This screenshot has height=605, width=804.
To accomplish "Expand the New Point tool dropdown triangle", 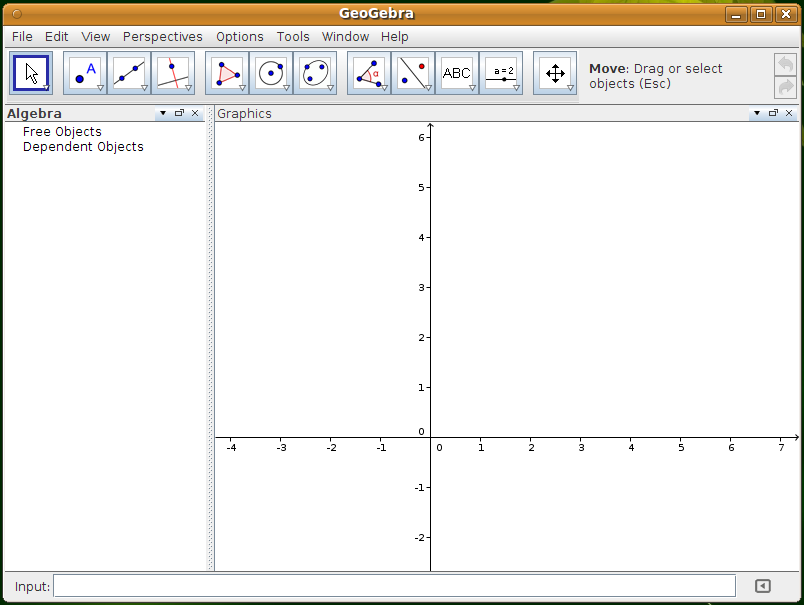I will pyautogui.click(x=100, y=88).
